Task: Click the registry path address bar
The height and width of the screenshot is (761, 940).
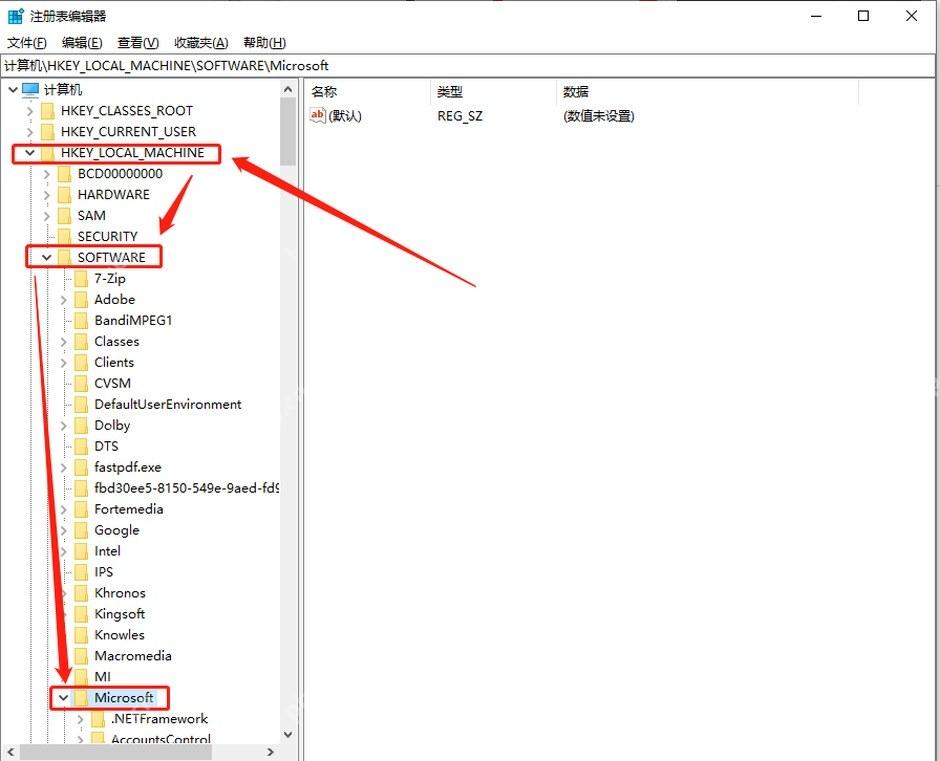Action: [468, 65]
